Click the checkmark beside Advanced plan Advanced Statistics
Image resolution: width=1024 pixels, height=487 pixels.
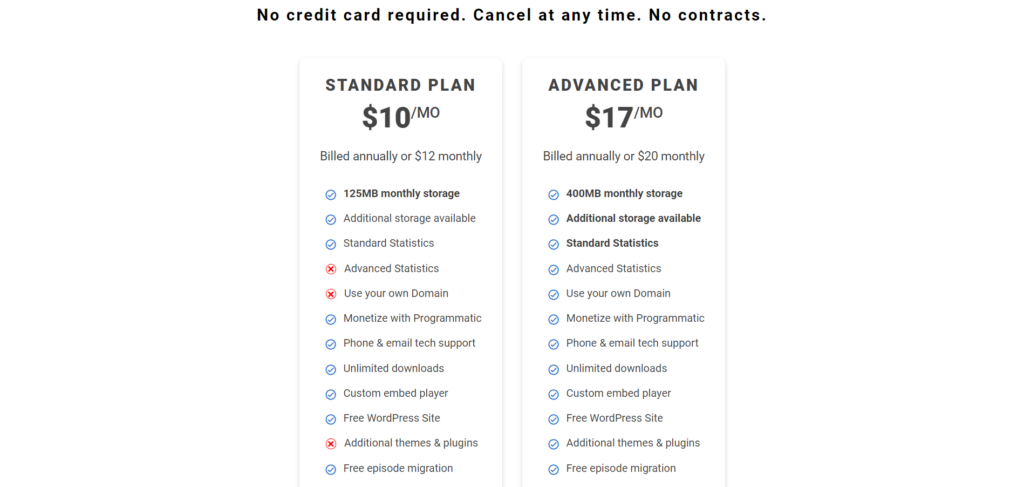553,269
